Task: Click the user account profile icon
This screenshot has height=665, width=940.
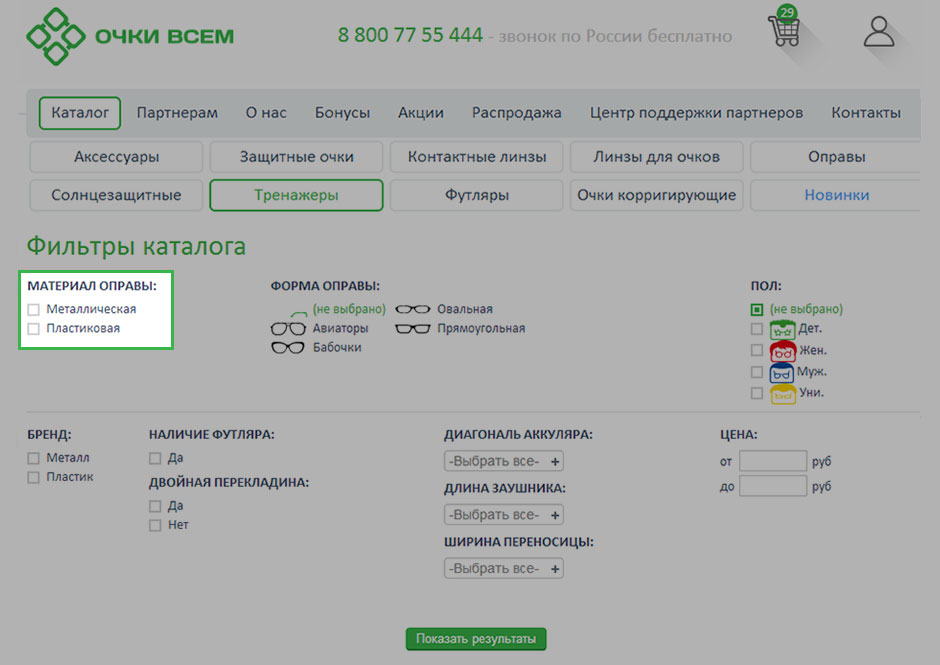Action: pos(879,32)
